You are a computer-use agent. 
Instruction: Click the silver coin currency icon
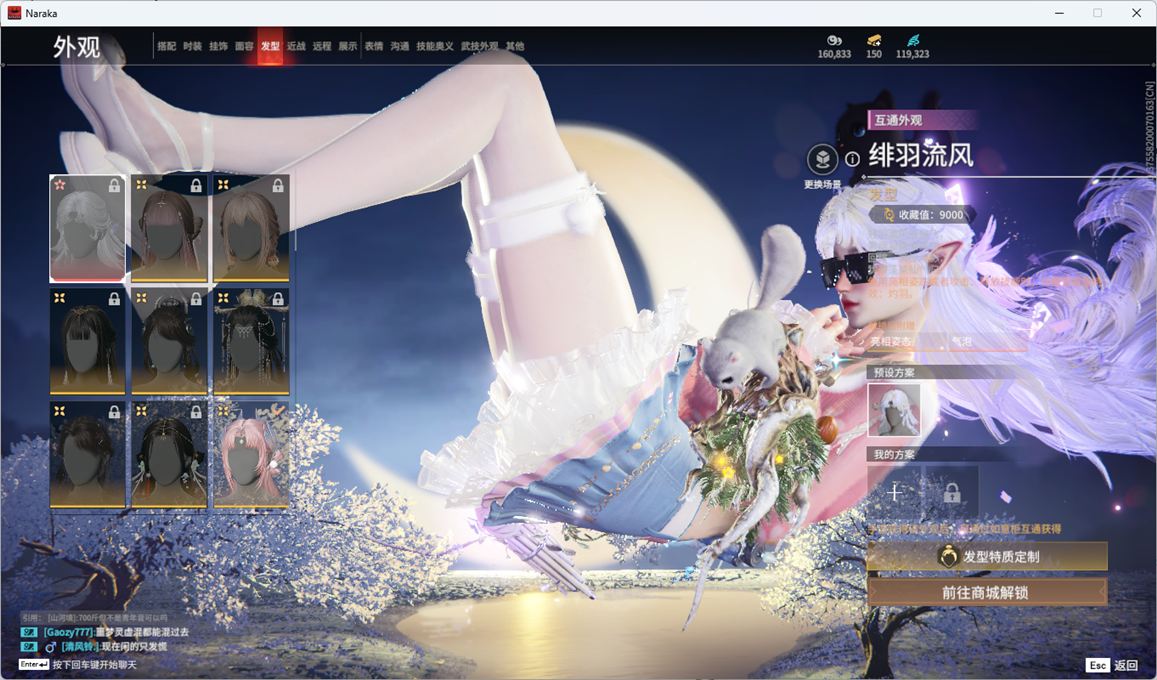(x=834, y=40)
